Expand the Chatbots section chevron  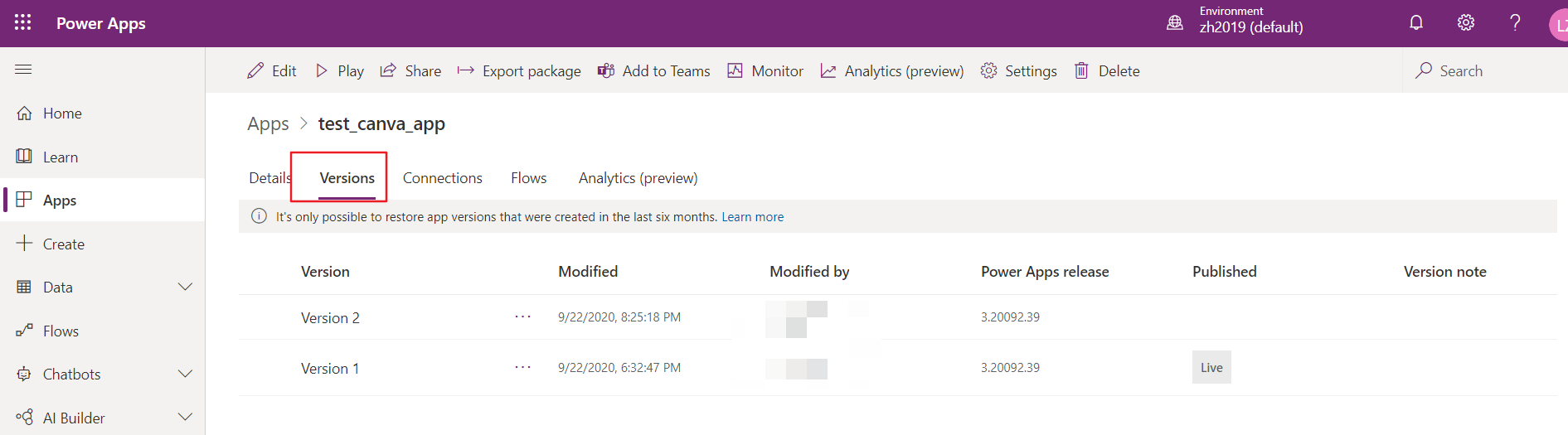coord(186,374)
